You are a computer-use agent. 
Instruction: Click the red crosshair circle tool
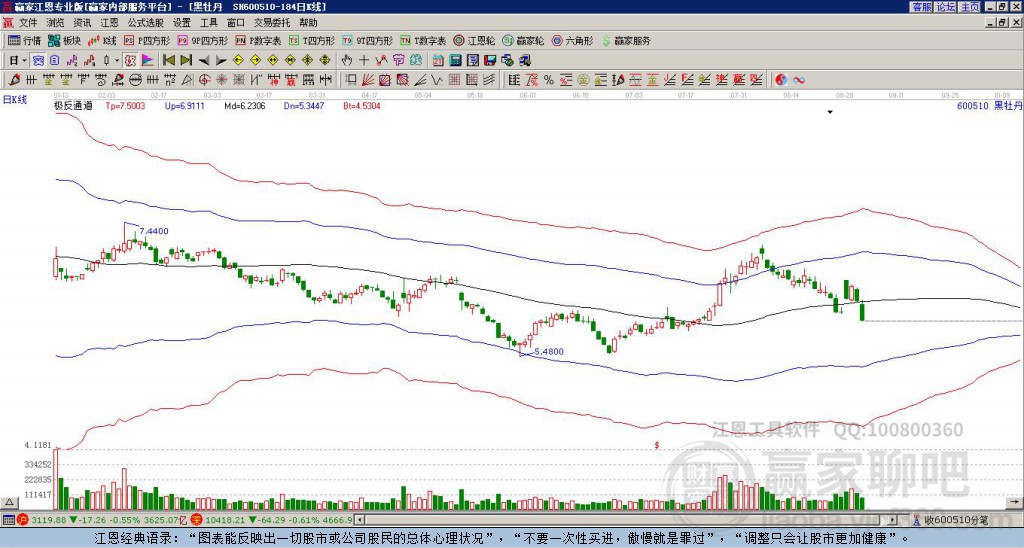click(204, 80)
